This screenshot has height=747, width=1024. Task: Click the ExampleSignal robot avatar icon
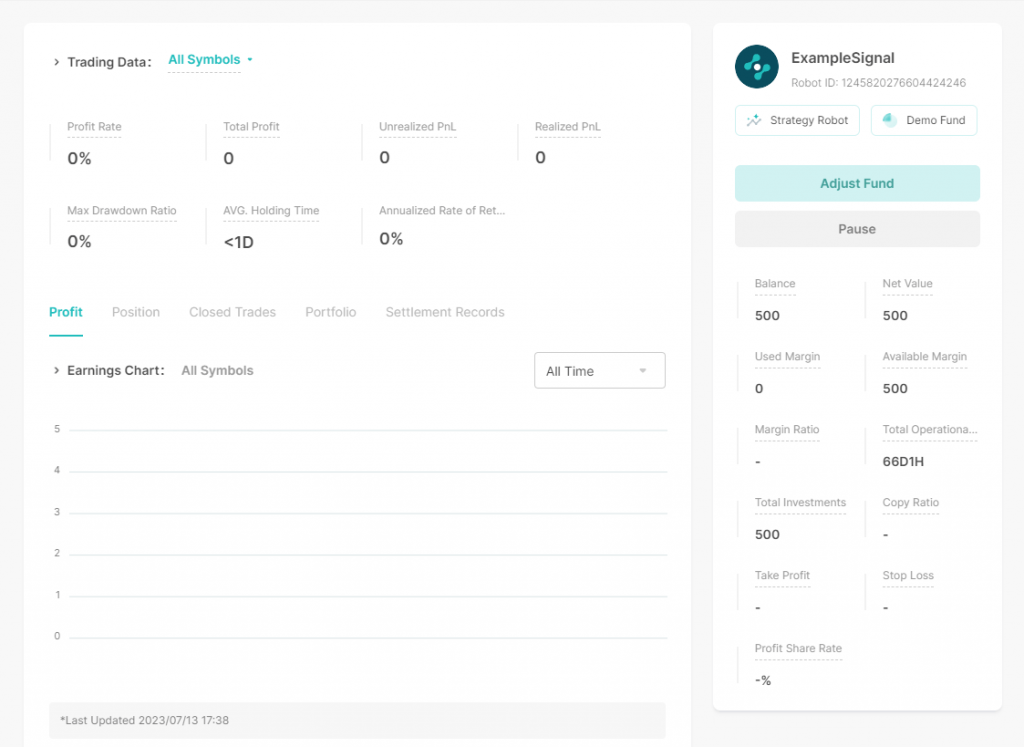[756, 67]
